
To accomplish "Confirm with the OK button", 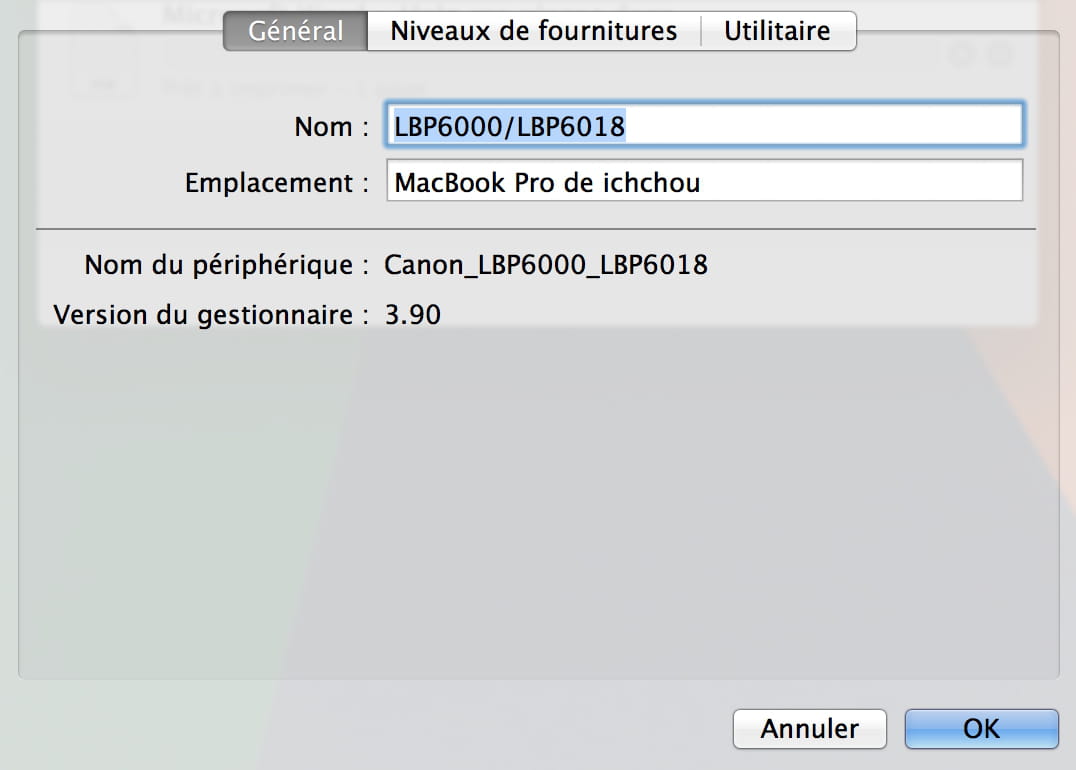I will (x=981, y=729).
